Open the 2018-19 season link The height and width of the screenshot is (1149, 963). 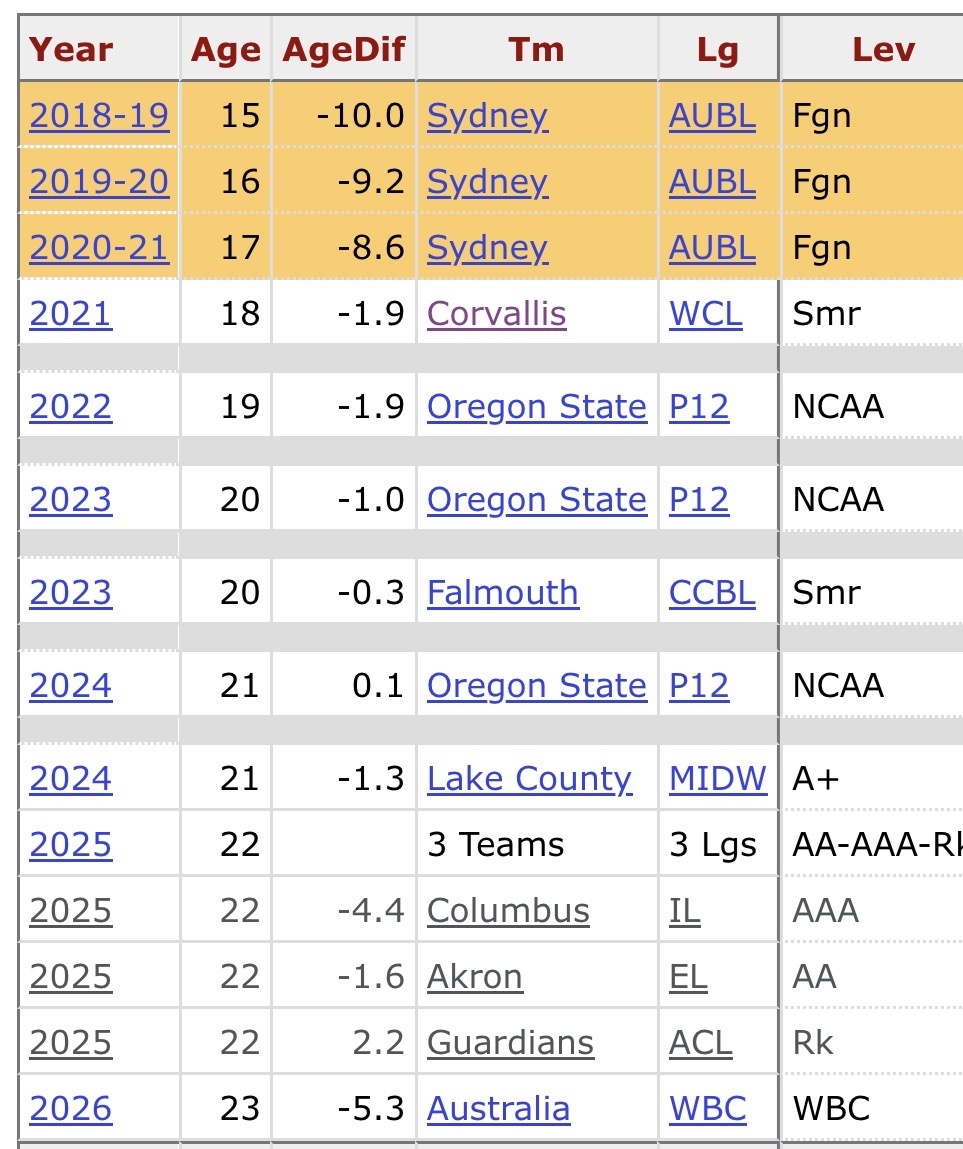99,116
